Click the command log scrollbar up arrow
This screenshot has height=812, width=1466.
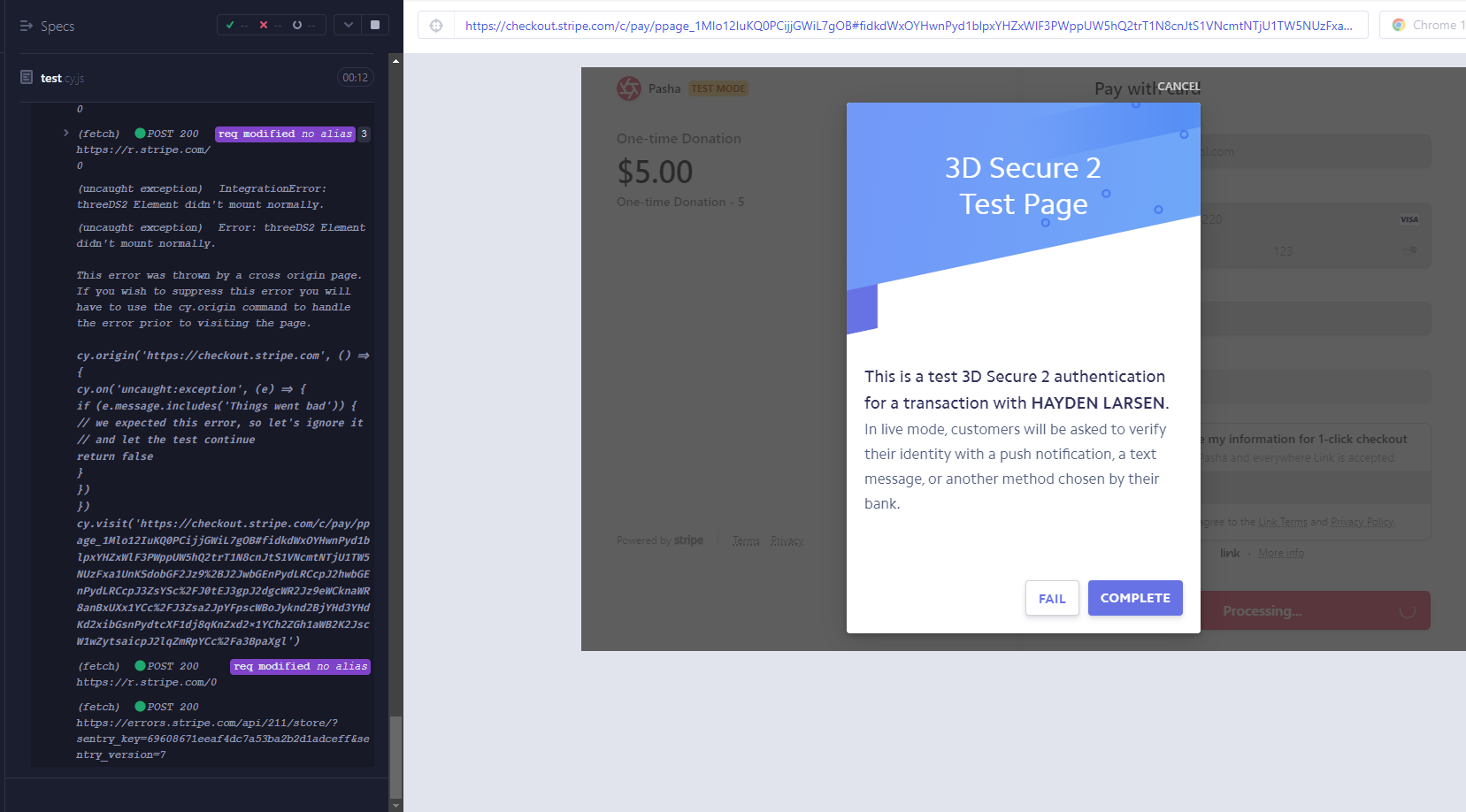click(395, 61)
